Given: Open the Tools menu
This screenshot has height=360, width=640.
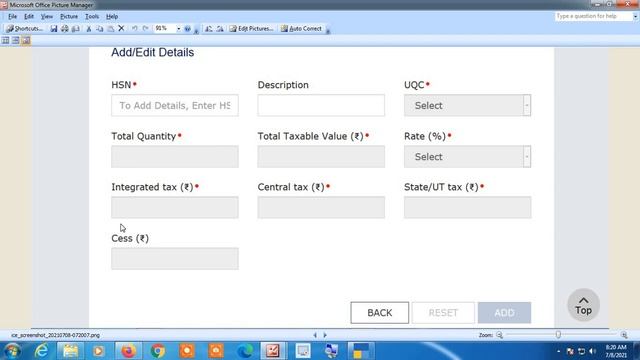Looking at the screenshot, I should click(92, 16).
